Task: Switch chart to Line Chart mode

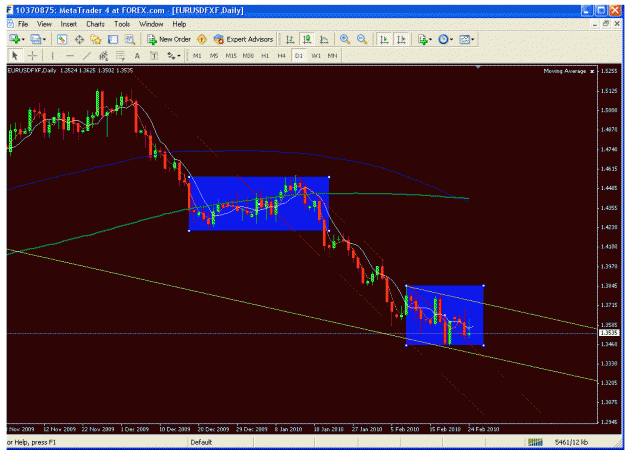Action: 324,39
